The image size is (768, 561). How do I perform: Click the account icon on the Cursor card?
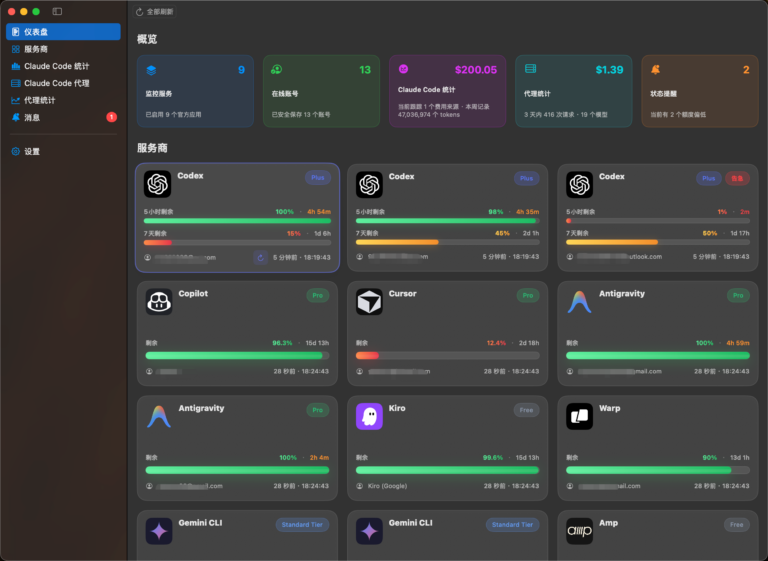tap(360, 371)
